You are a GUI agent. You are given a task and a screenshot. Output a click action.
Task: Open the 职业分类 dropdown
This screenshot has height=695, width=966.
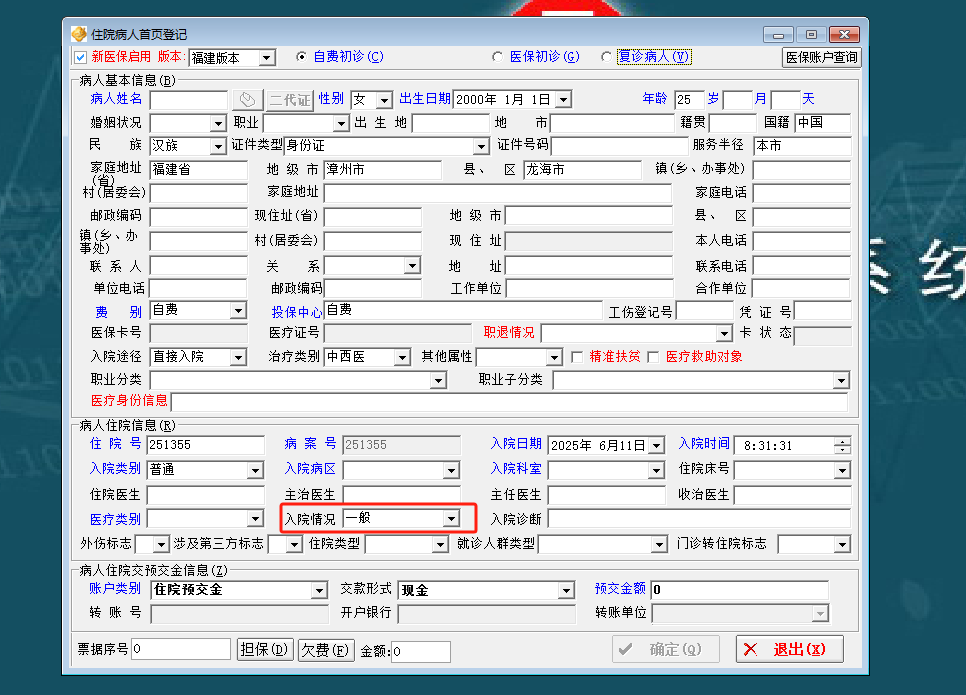pyautogui.click(x=438, y=381)
